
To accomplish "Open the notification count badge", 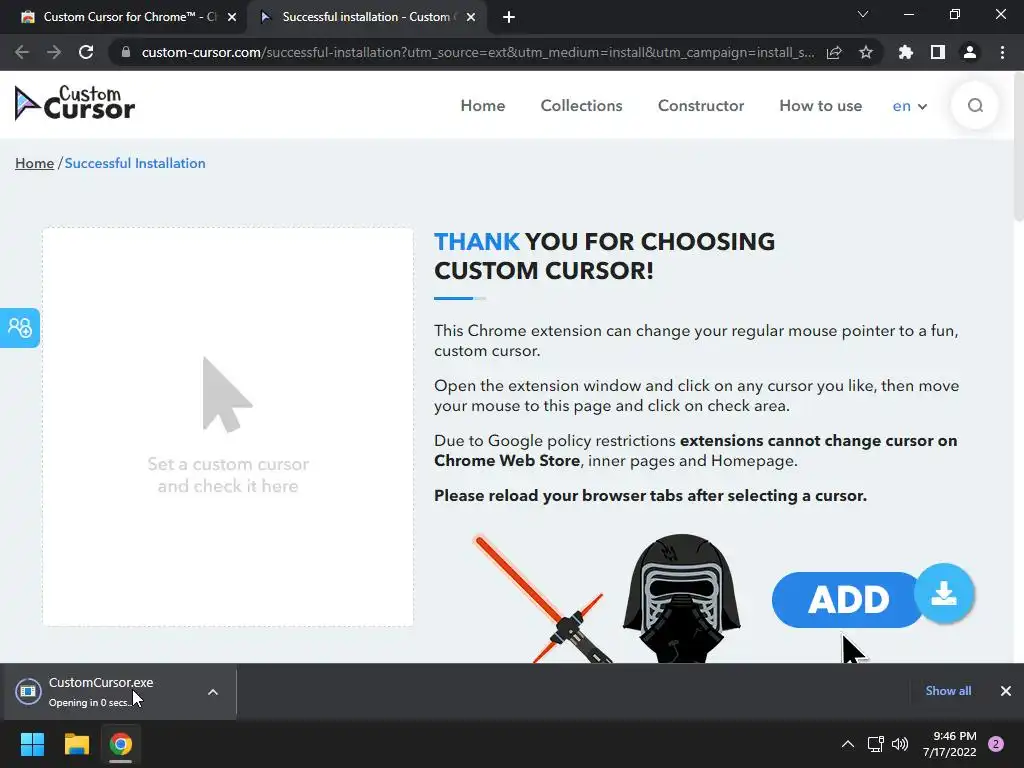I will (996, 744).
